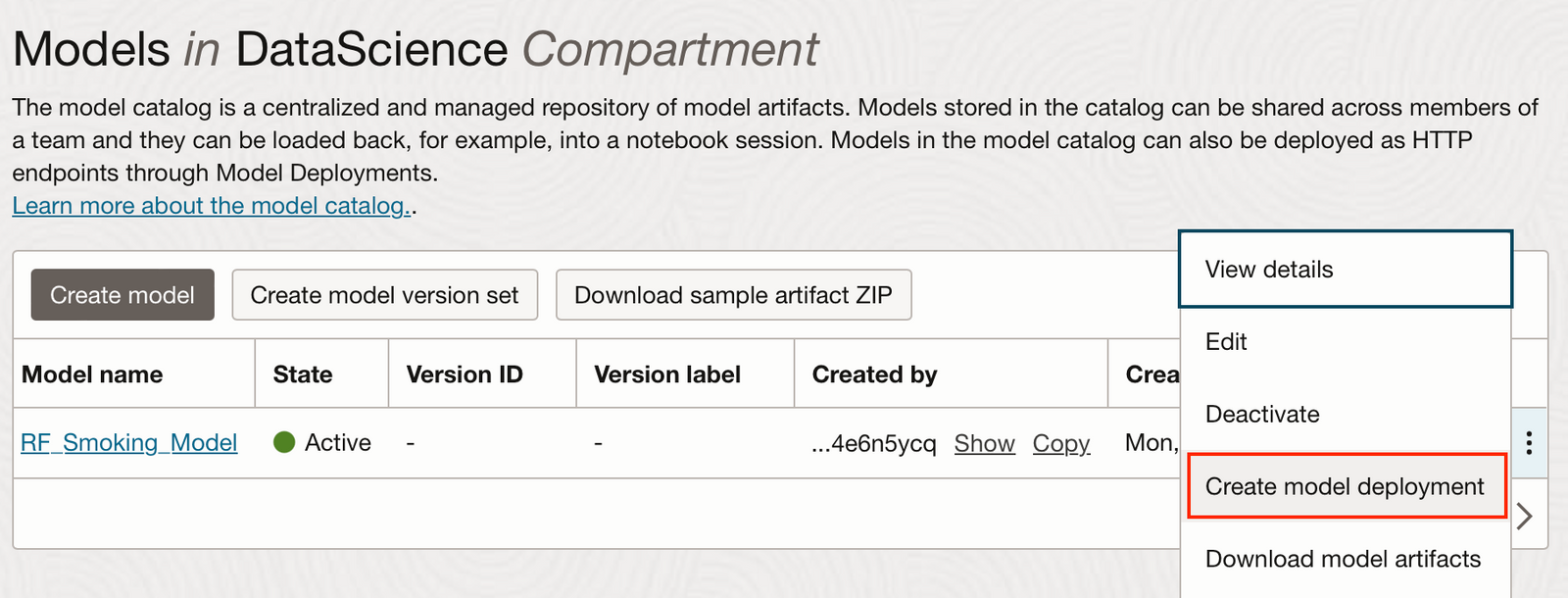The image size is (1568, 598).
Task: Open the actions menu for RF_Smoking_Model
Action: (x=1529, y=443)
